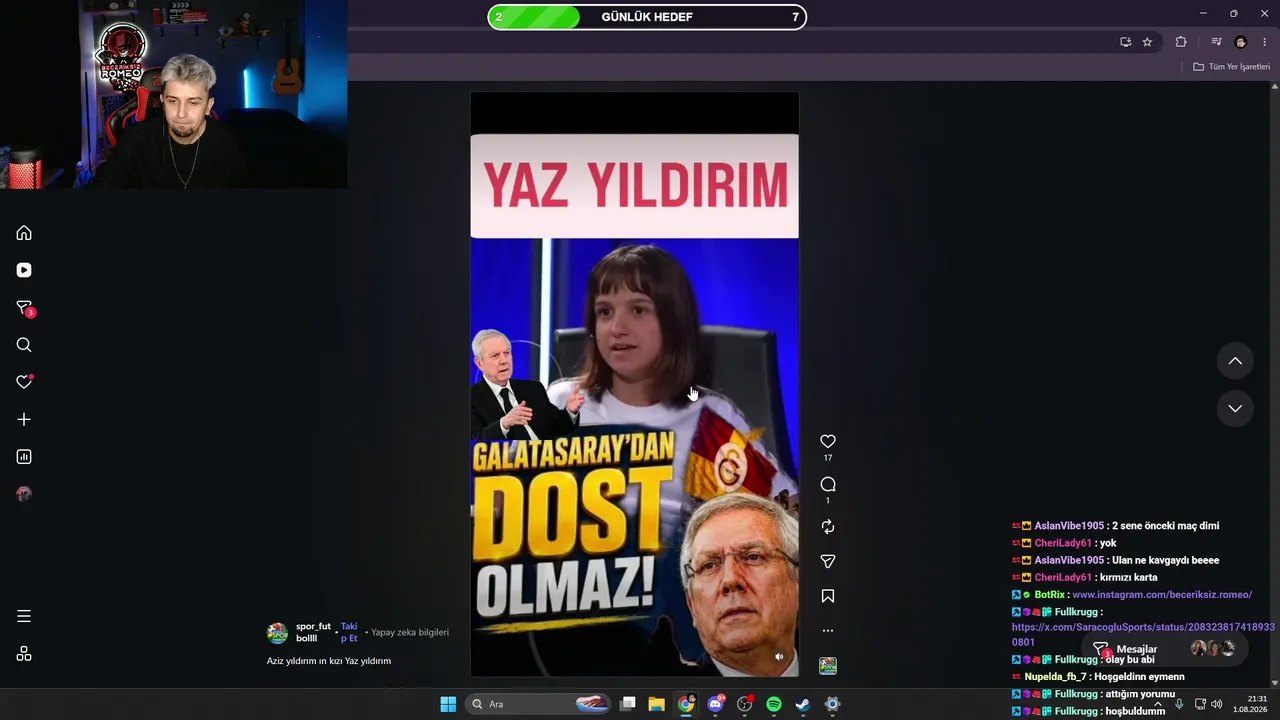Open Discord from the taskbar
This screenshot has width=1280, height=720.
coord(715,704)
